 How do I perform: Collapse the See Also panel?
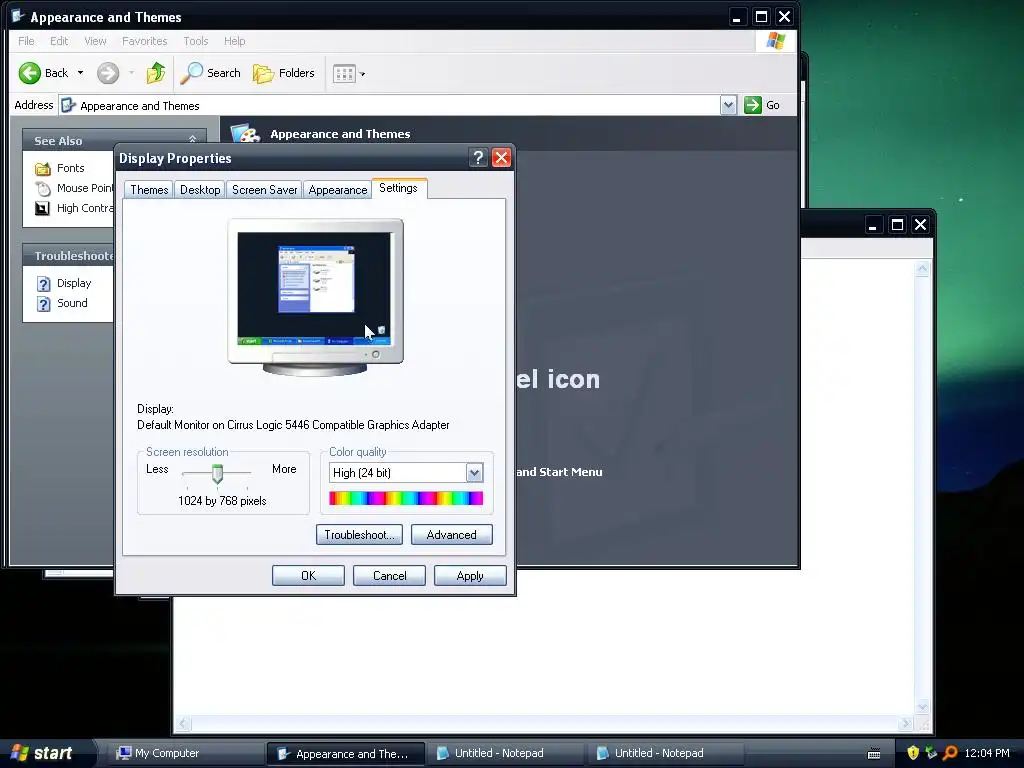click(x=192, y=140)
